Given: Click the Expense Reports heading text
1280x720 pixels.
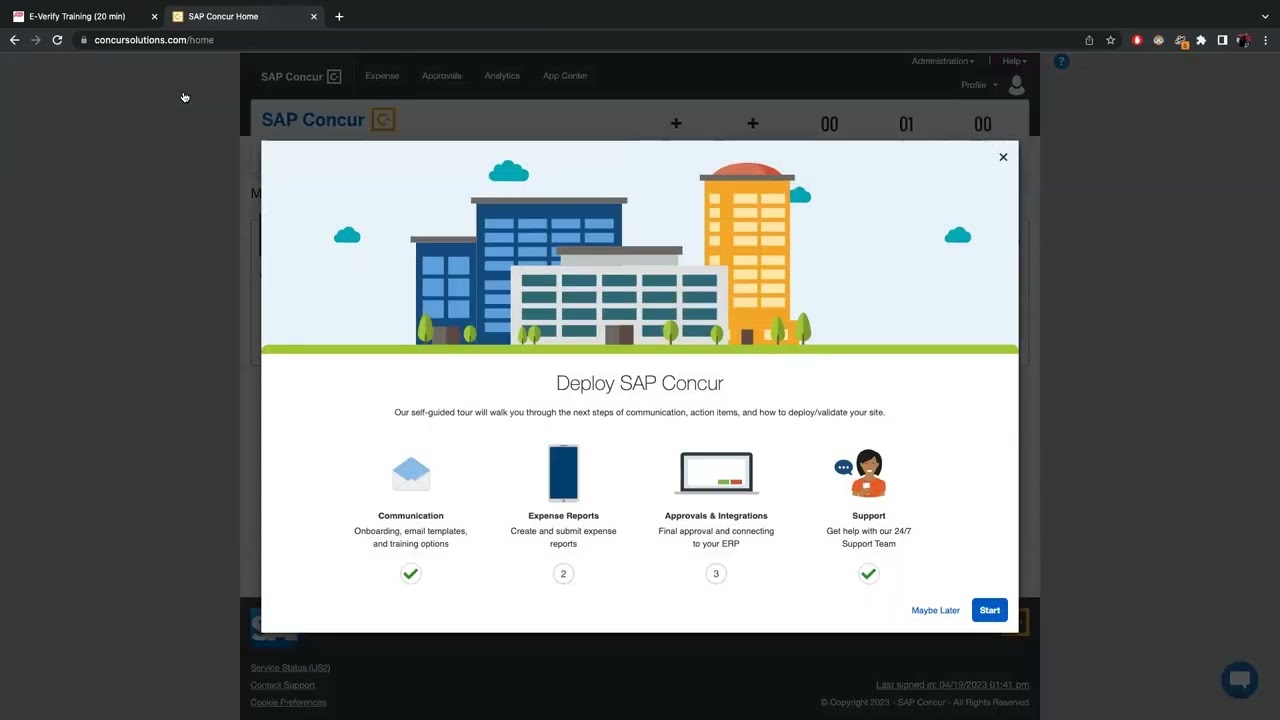Looking at the screenshot, I should [x=563, y=516].
